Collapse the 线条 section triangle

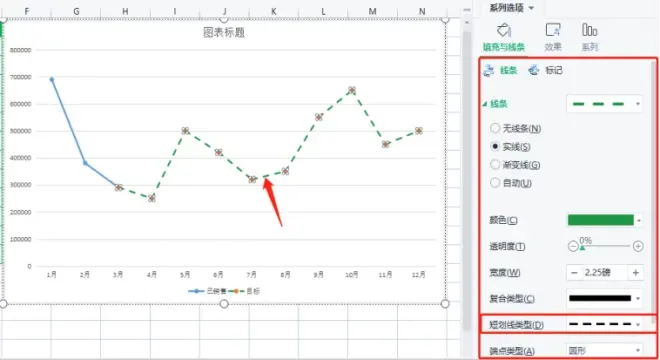[x=485, y=104]
